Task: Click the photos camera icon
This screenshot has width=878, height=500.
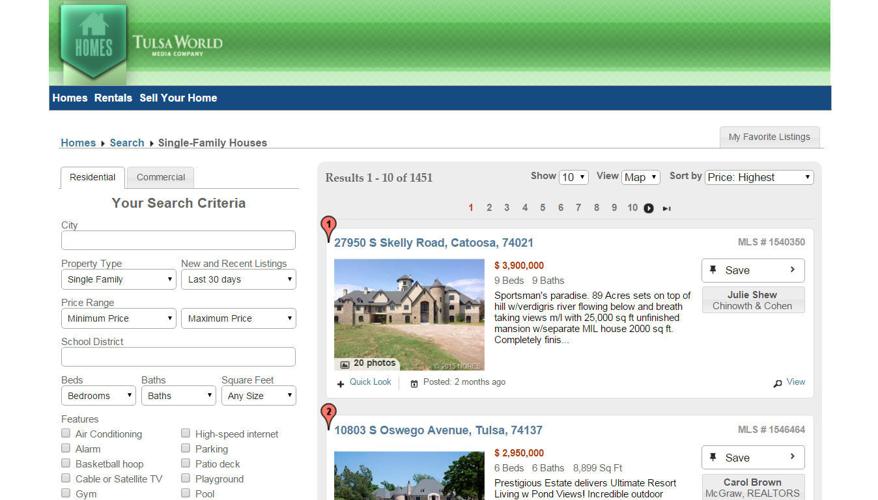Action: (345, 365)
